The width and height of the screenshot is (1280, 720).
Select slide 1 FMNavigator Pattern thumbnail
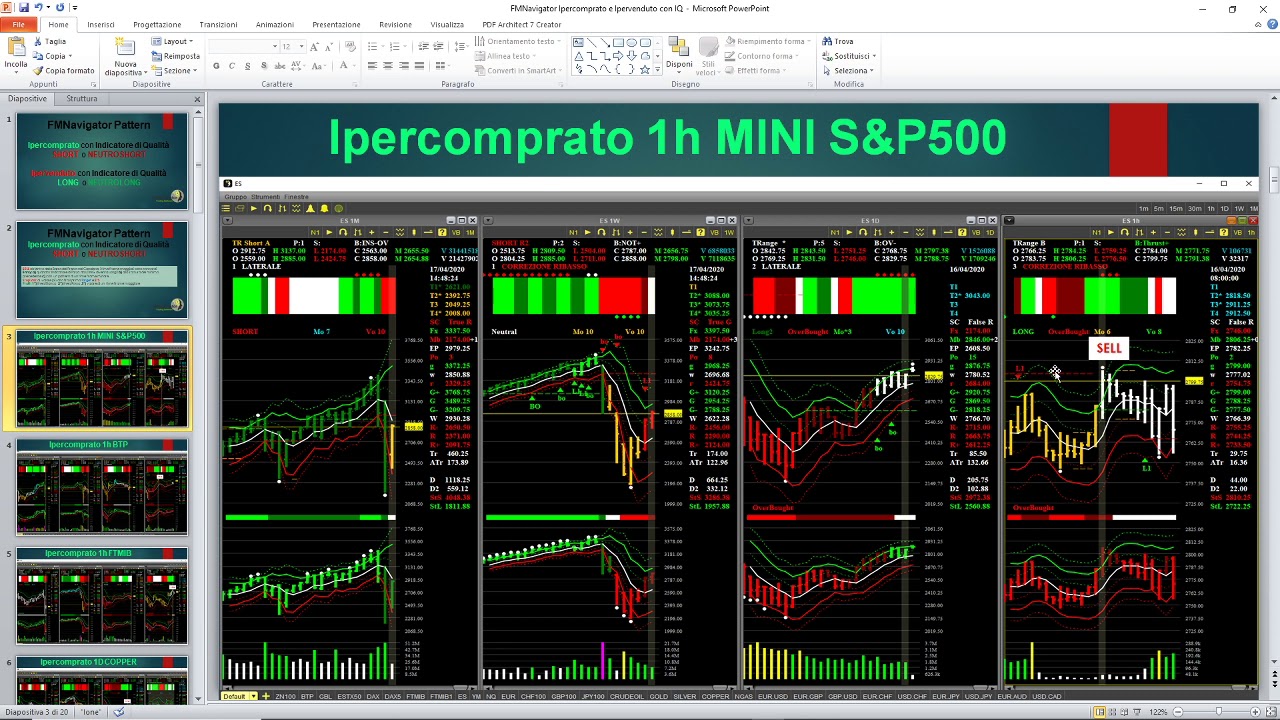(101, 162)
